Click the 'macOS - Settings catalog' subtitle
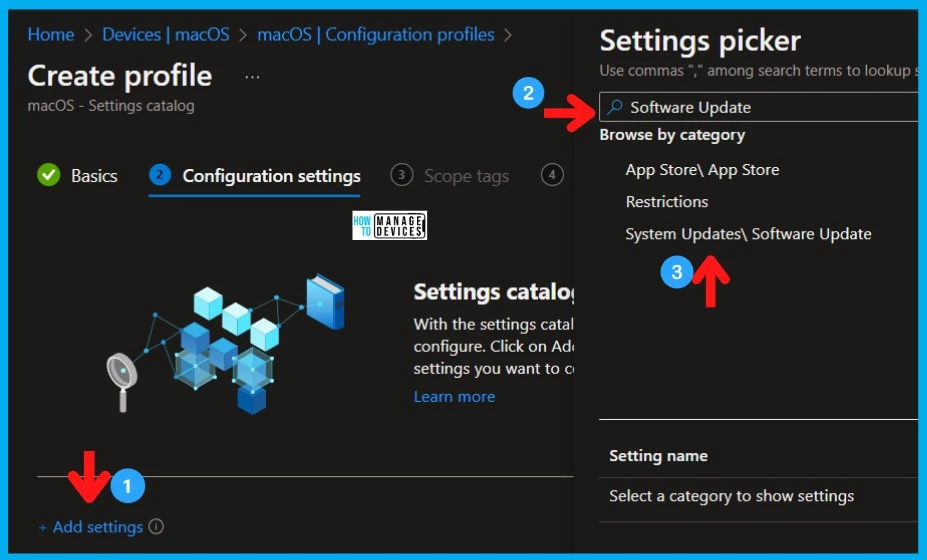This screenshot has height=560, width=927. [x=111, y=106]
